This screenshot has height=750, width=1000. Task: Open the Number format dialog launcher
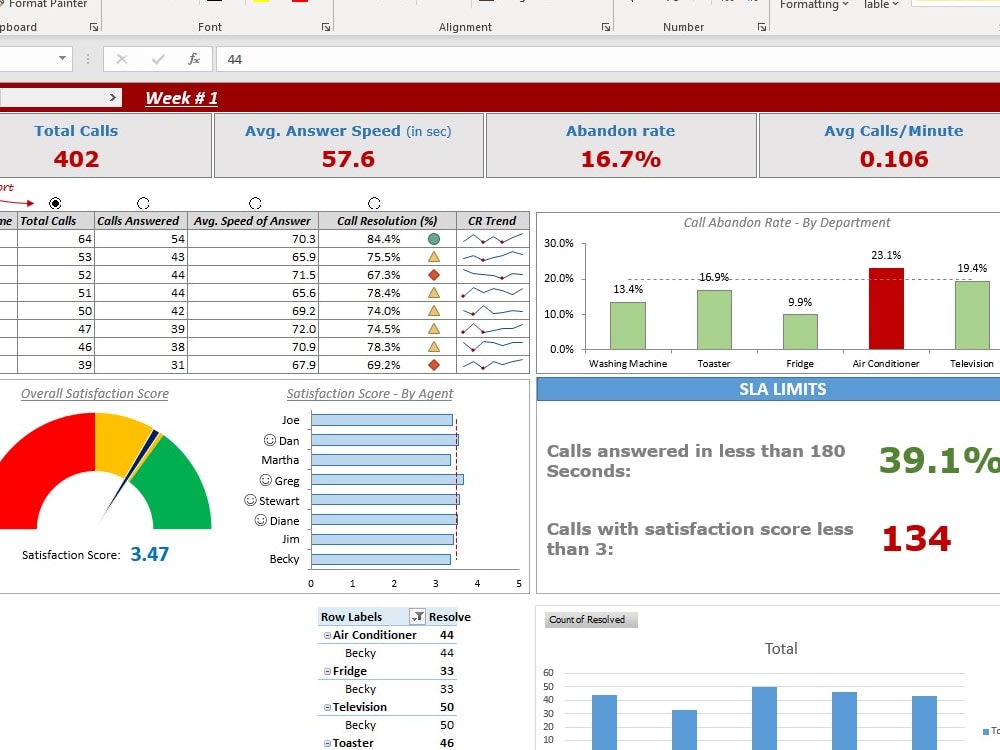[x=761, y=27]
